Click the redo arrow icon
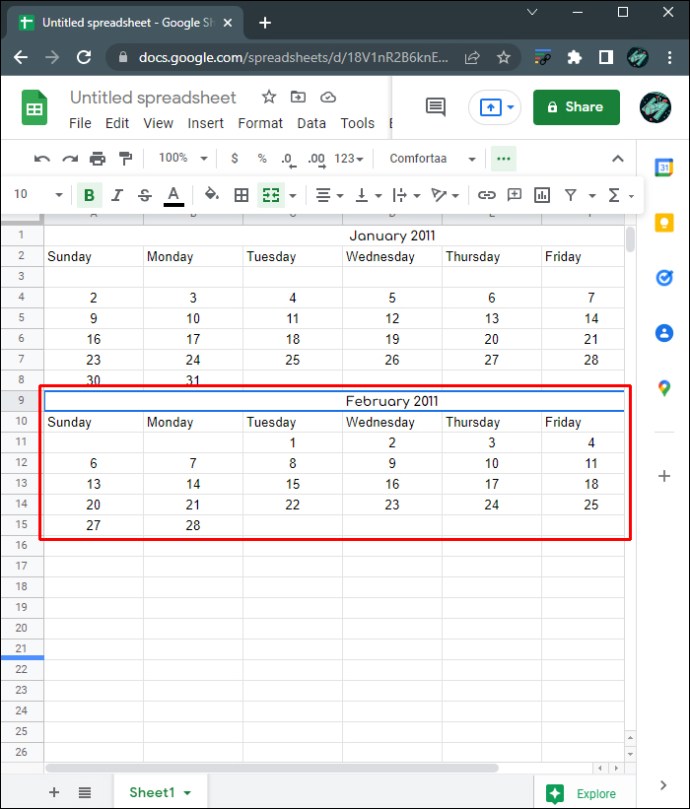This screenshot has width=690, height=809. click(x=70, y=158)
